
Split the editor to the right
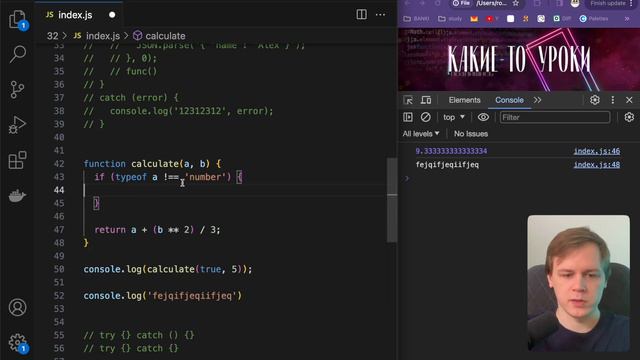[x=361, y=14]
